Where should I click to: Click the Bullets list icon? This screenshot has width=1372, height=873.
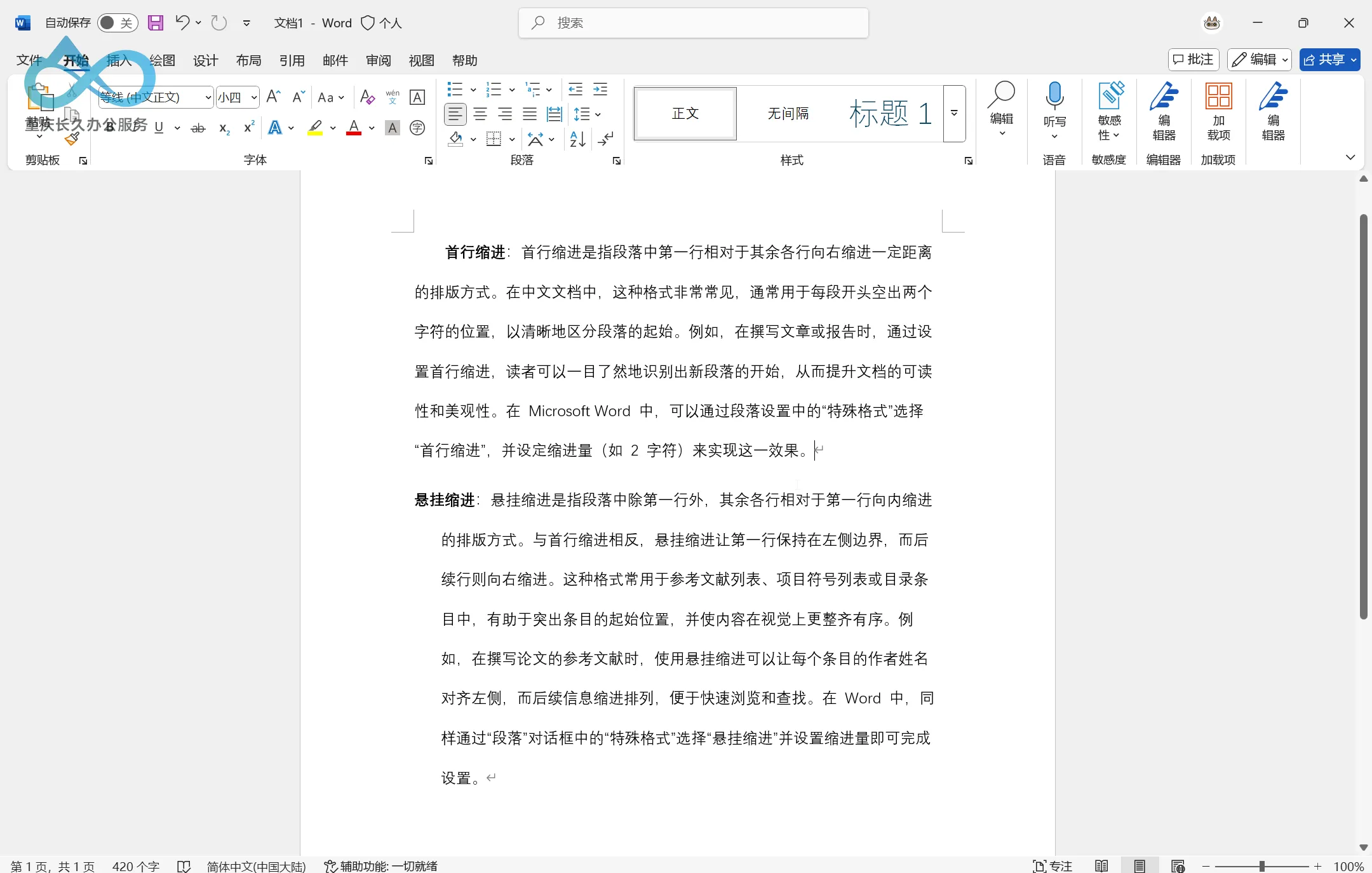point(455,89)
